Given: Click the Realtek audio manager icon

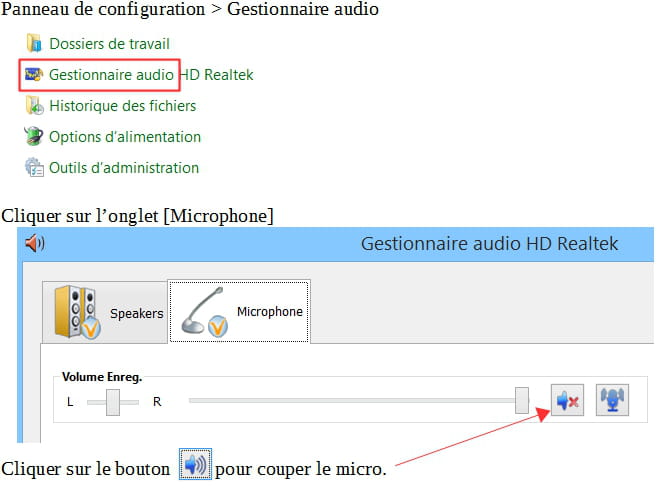Looking at the screenshot, I should tap(34, 75).
